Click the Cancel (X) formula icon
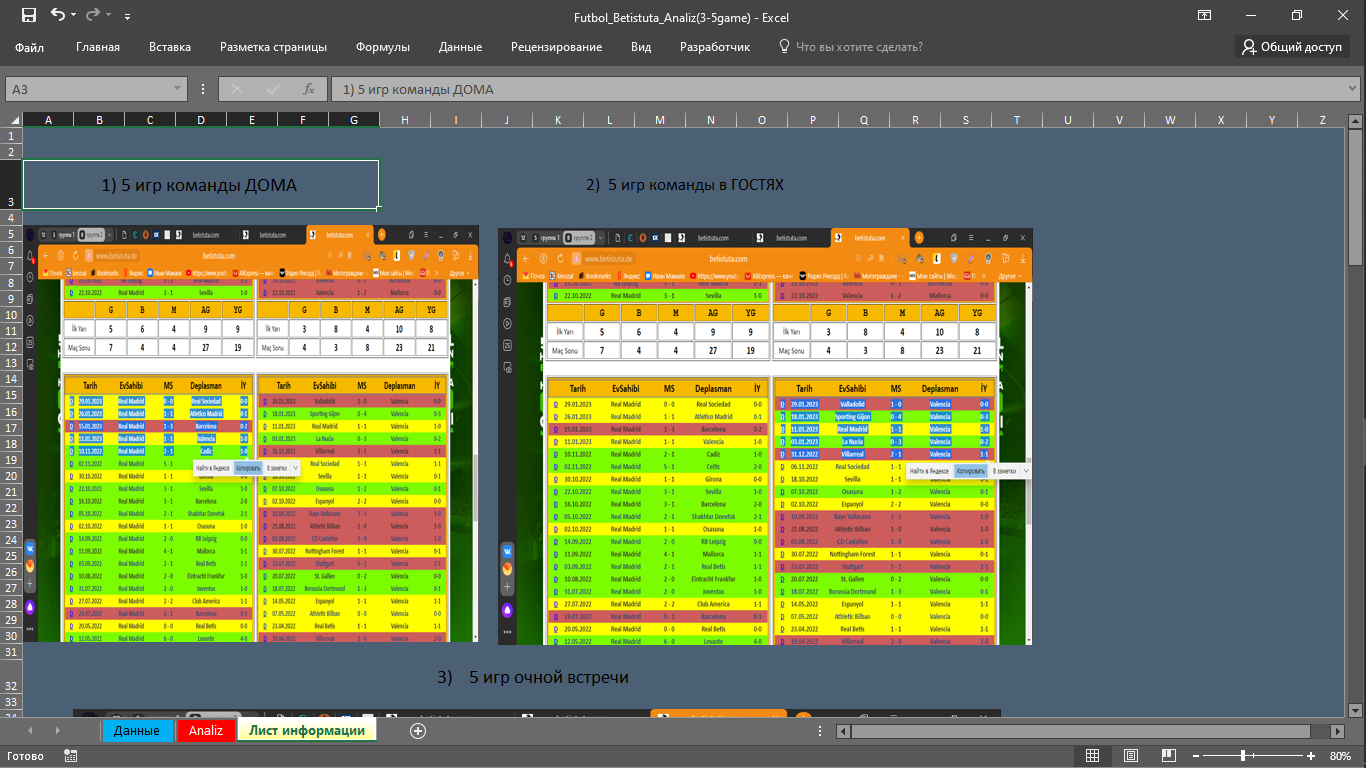This screenshot has height=768, width=1366. click(237, 89)
